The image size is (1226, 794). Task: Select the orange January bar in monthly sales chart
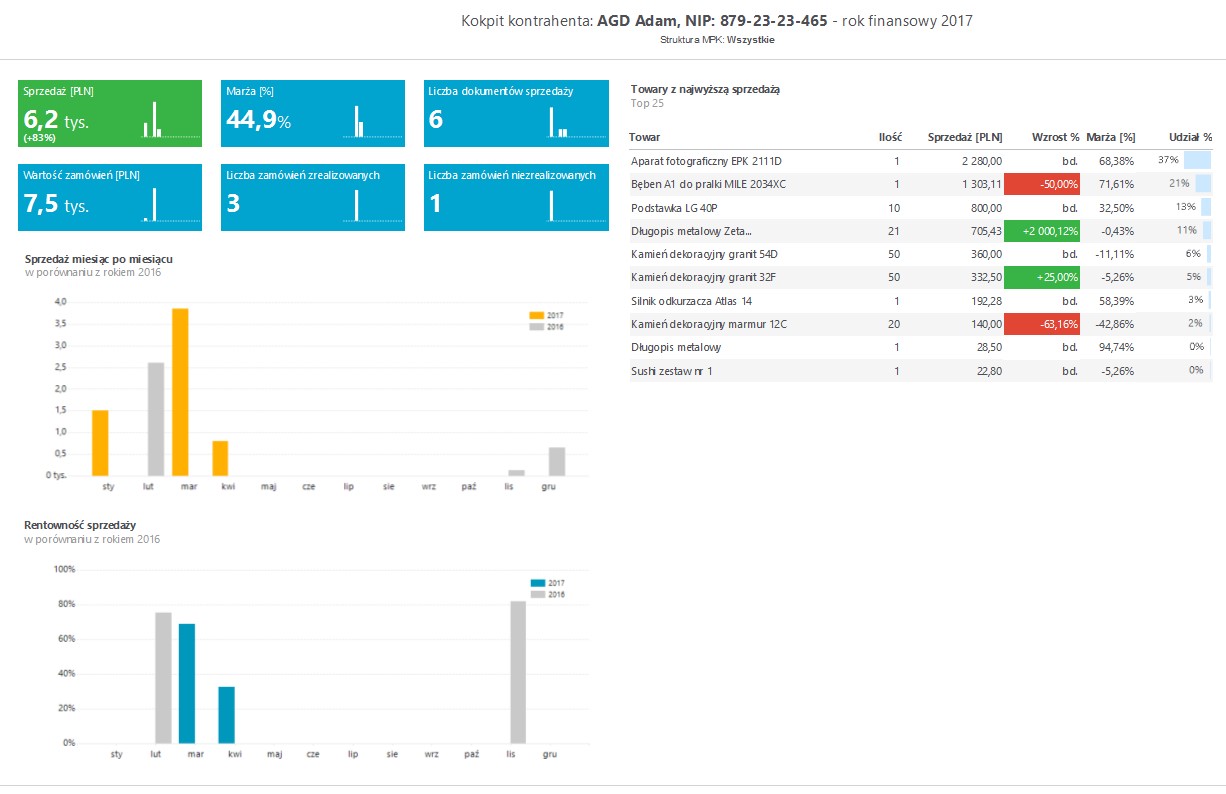[100, 443]
